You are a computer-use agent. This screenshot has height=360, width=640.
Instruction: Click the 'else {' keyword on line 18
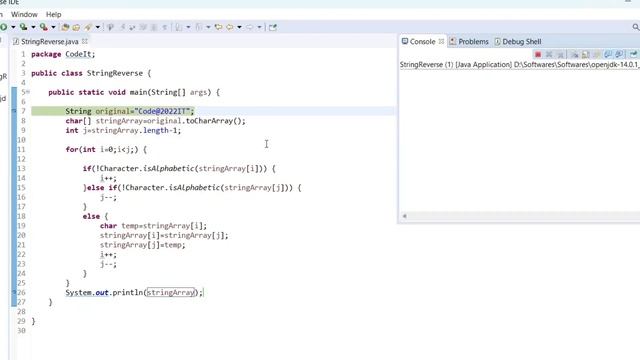tap(96, 216)
